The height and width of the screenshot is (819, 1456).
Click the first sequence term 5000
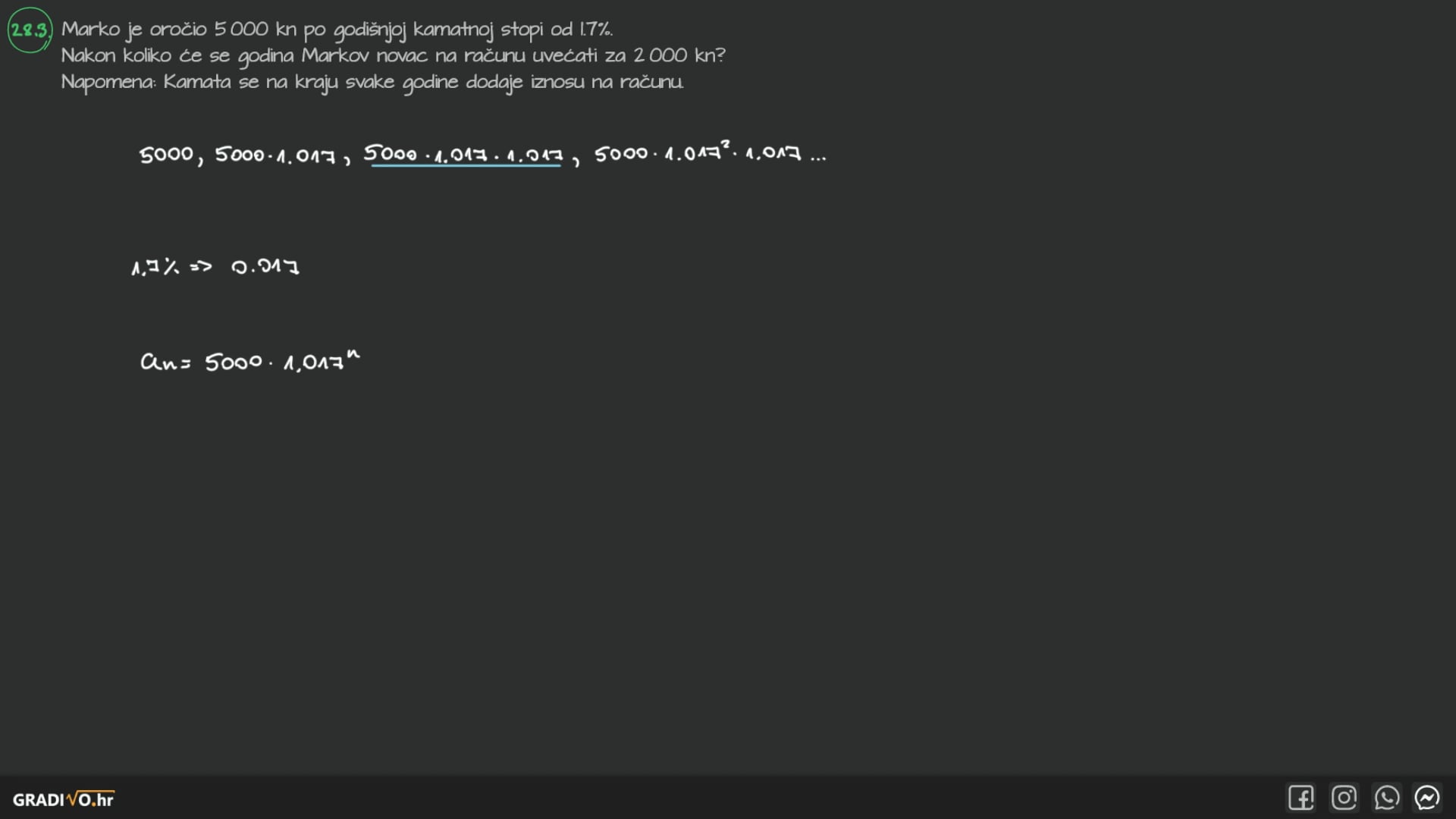tap(166, 155)
